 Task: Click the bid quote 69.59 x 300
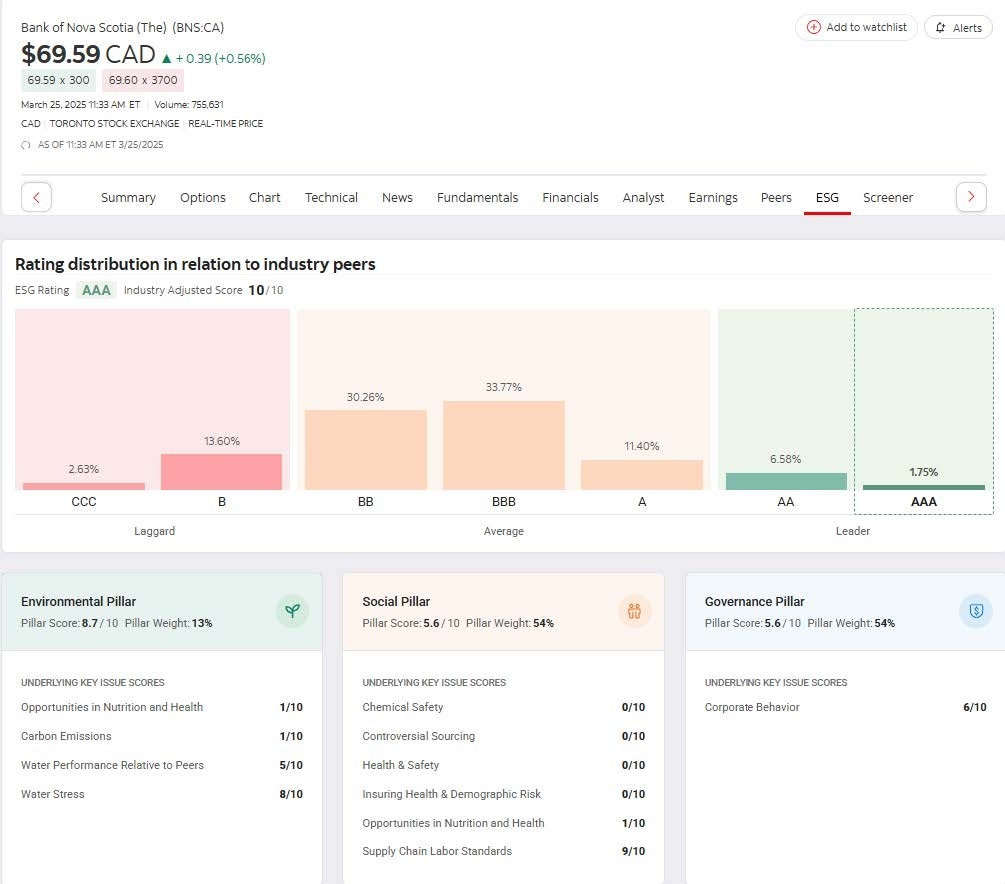pos(58,80)
